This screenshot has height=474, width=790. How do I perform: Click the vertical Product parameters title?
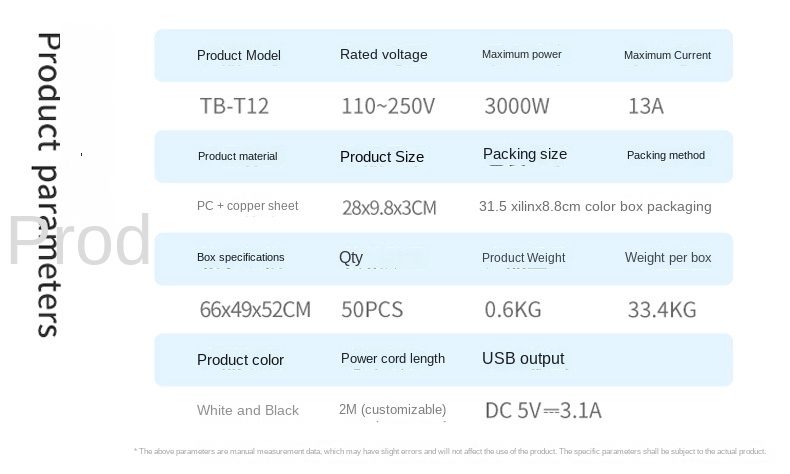point(49,185)
